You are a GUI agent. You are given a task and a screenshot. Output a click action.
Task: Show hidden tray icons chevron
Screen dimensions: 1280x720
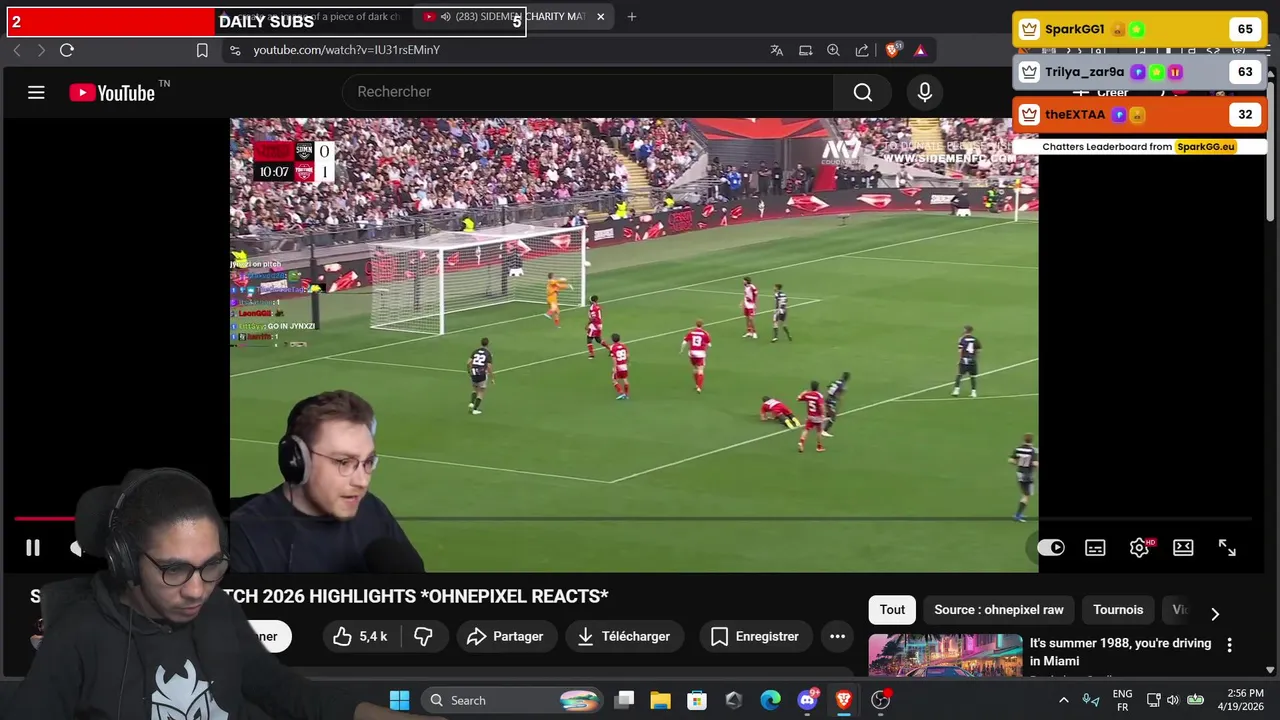coord(1063,700)
